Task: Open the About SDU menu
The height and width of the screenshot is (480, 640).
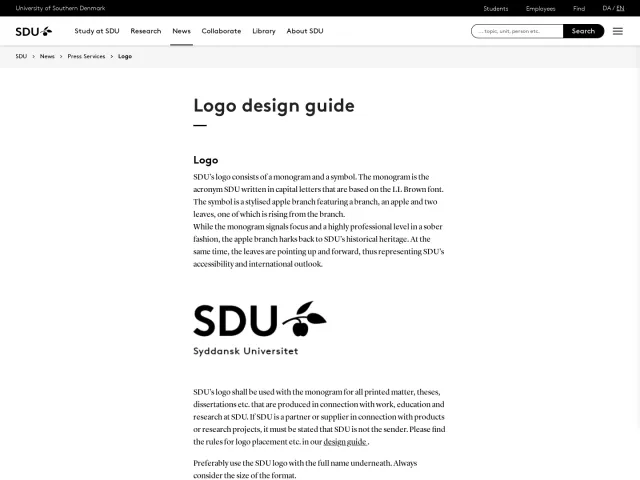Action: [x=305, y=31]
